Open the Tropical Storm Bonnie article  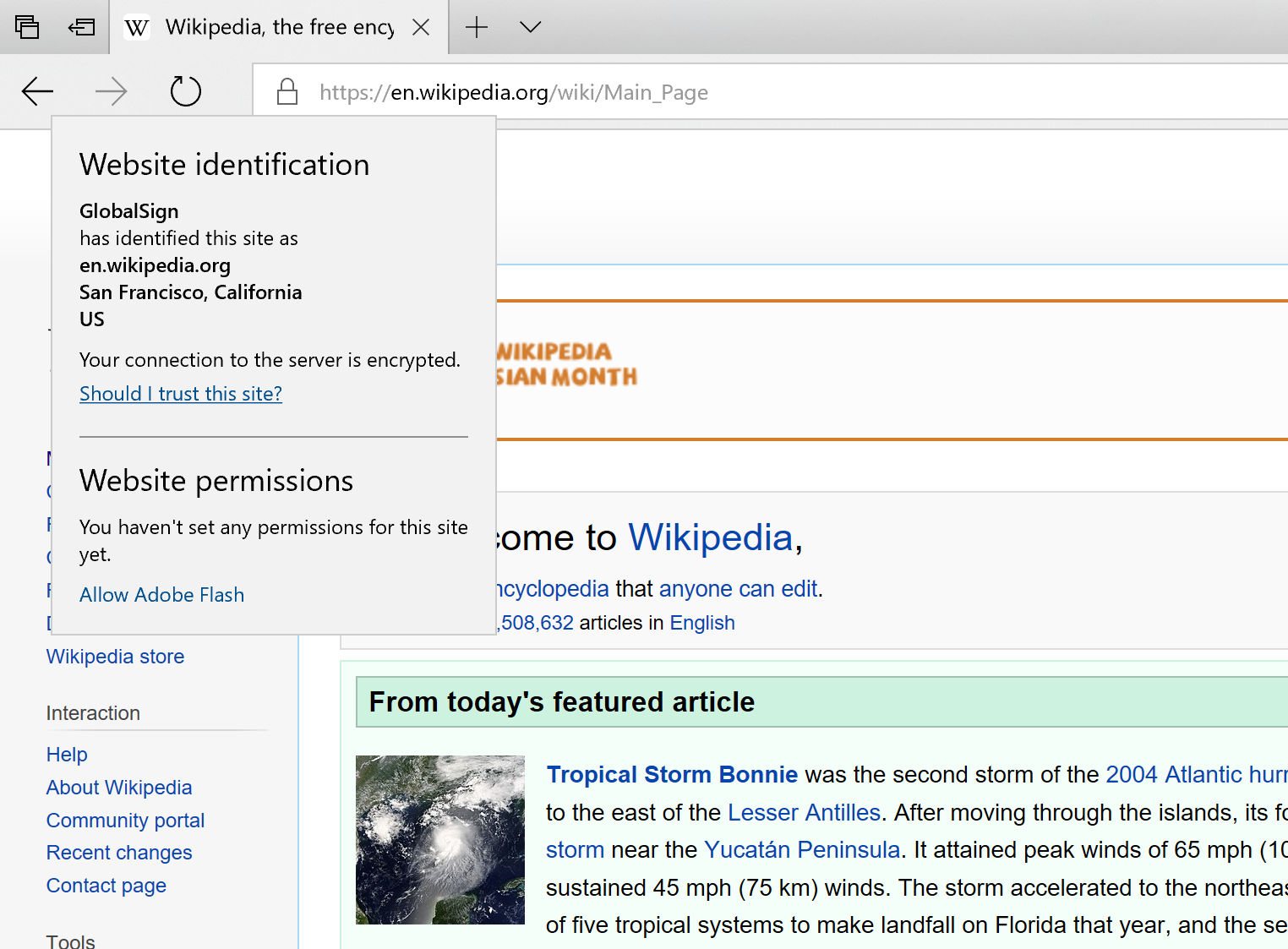(672, 775)
